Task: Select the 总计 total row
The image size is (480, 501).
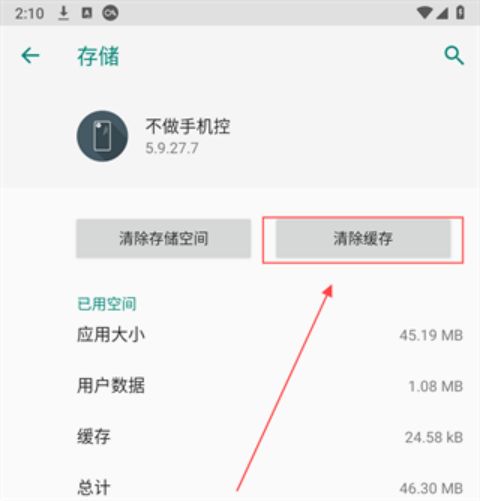Action: coord(270,488)
